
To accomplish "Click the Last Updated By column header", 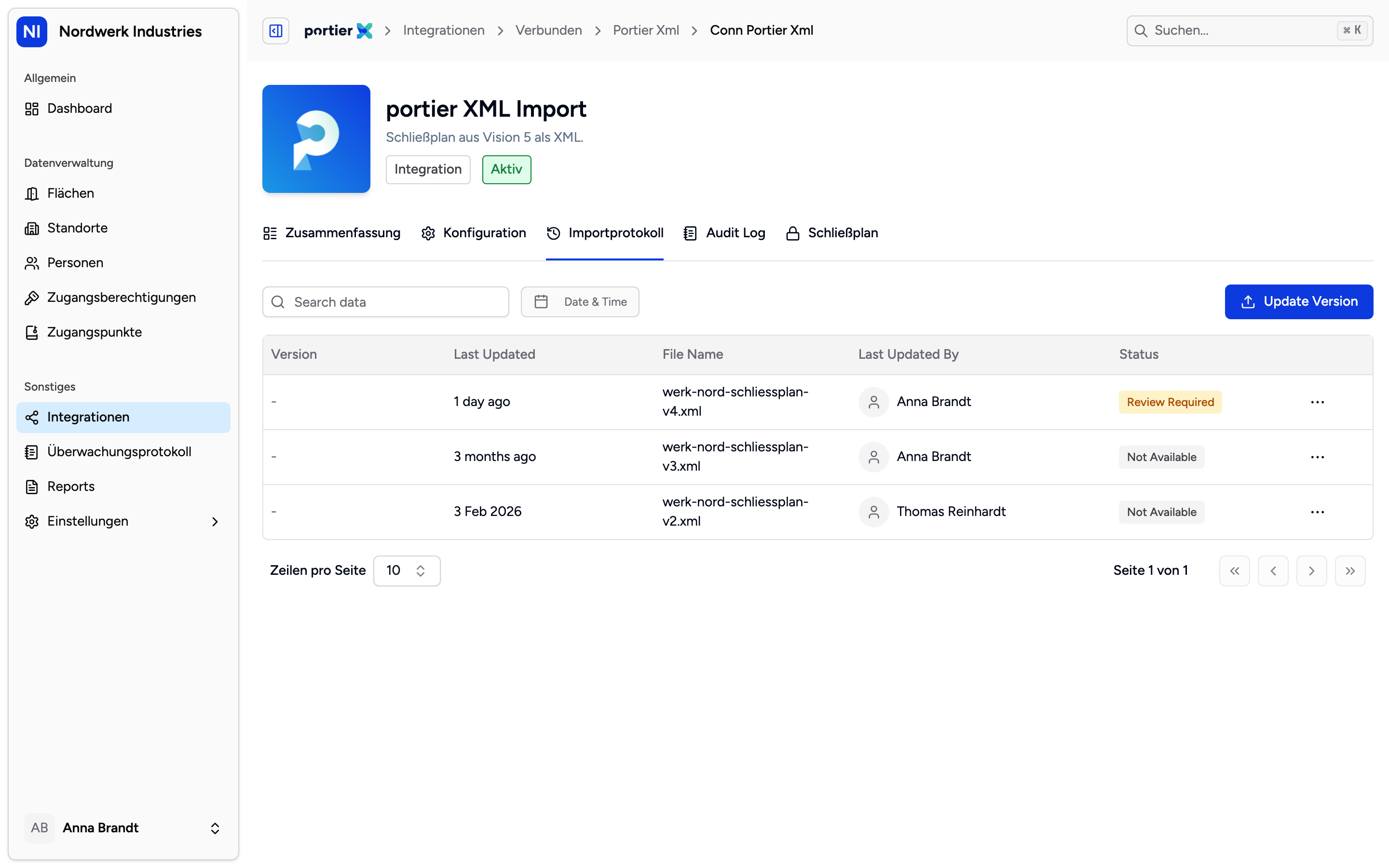I will tap(908, 354).
